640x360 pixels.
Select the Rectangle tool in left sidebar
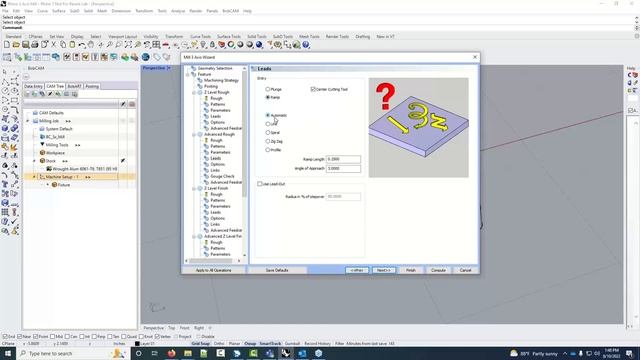14,100
